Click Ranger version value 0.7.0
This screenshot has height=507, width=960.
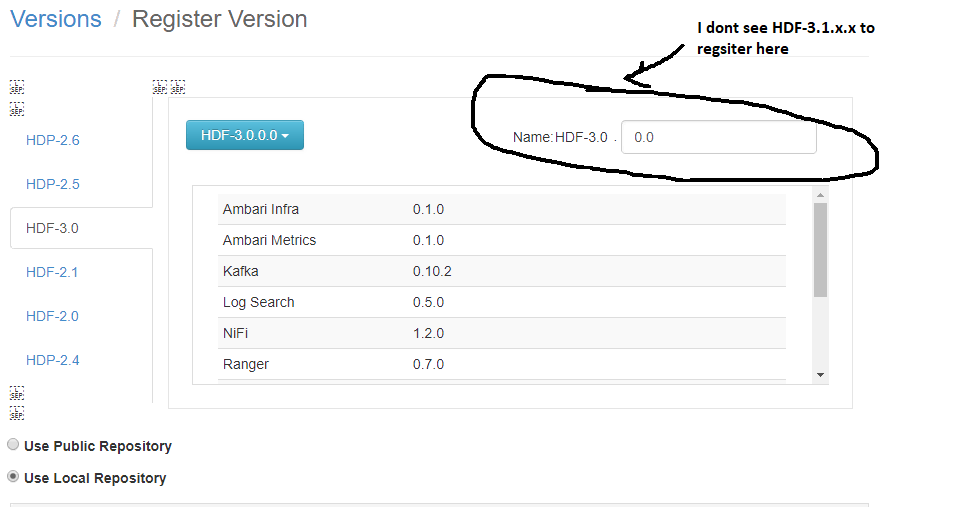[x=429, y=364]
